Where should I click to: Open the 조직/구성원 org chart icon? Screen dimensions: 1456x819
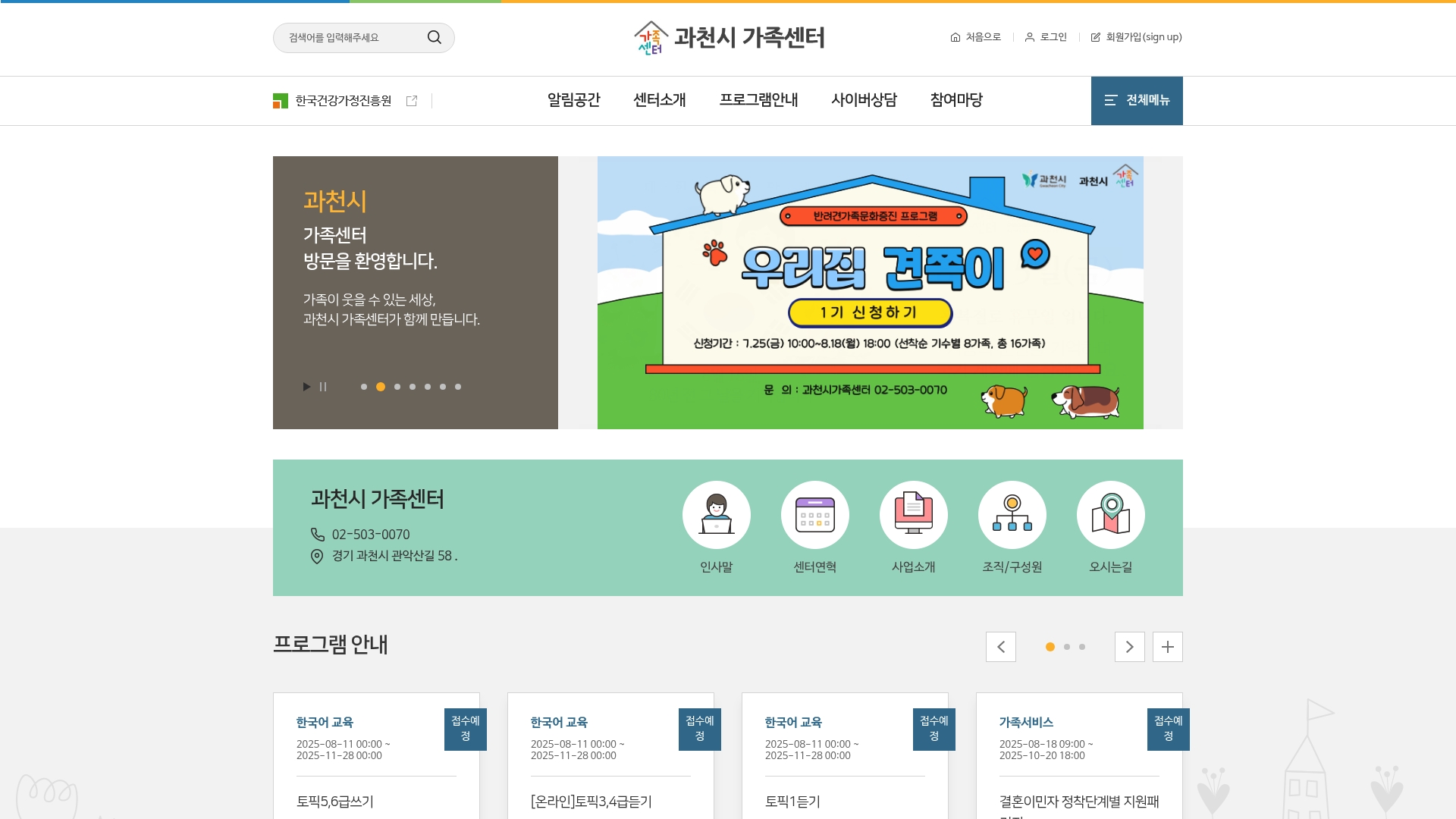click(x=1012, y=515)
